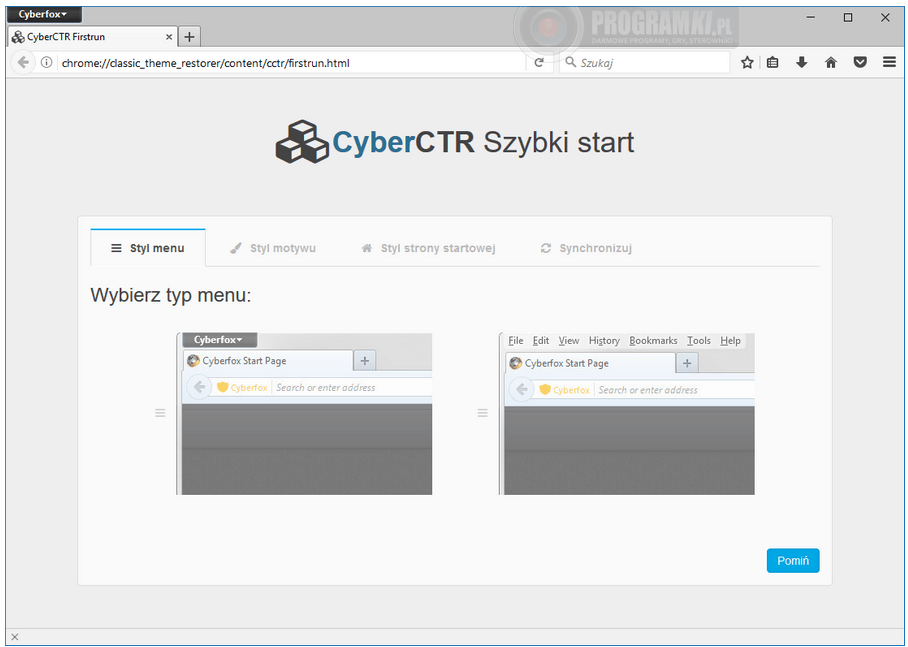Choose the Cyberfox button menu style thumbnail

click(x=304, y=414)
